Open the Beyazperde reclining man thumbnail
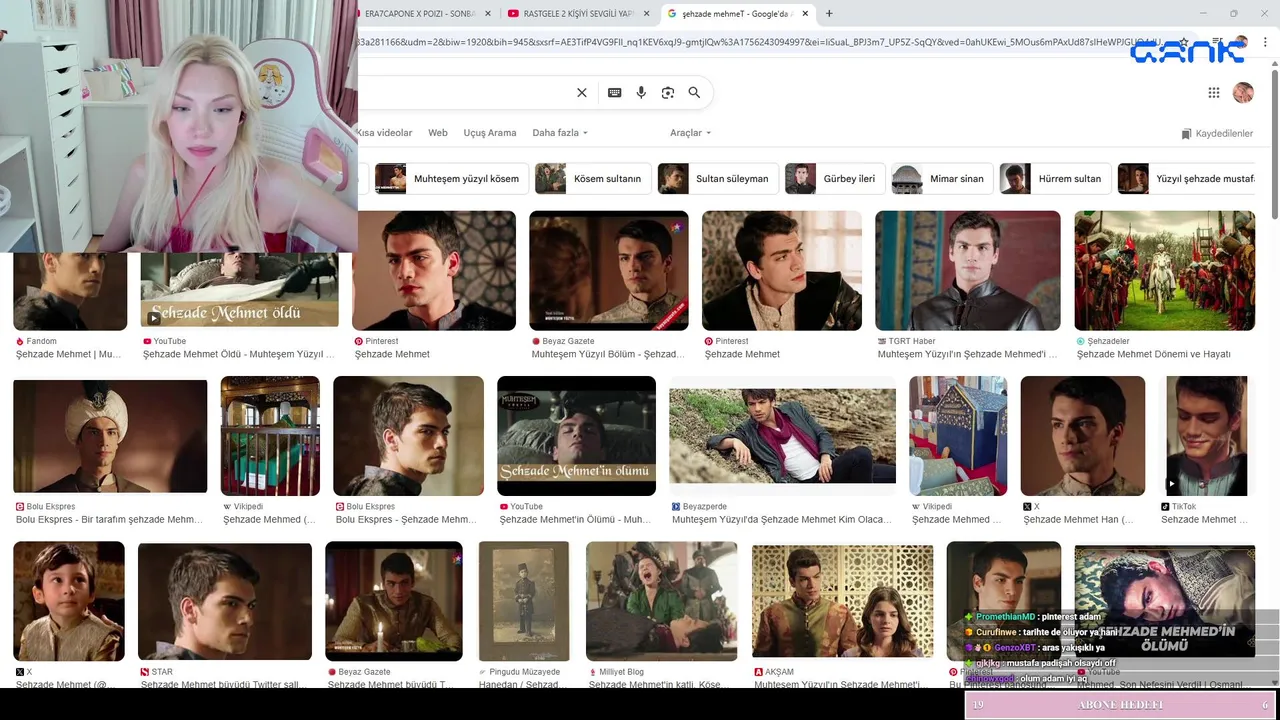Image resolution: width=1280 pixels, height=720 pixels. coord(782,436)
